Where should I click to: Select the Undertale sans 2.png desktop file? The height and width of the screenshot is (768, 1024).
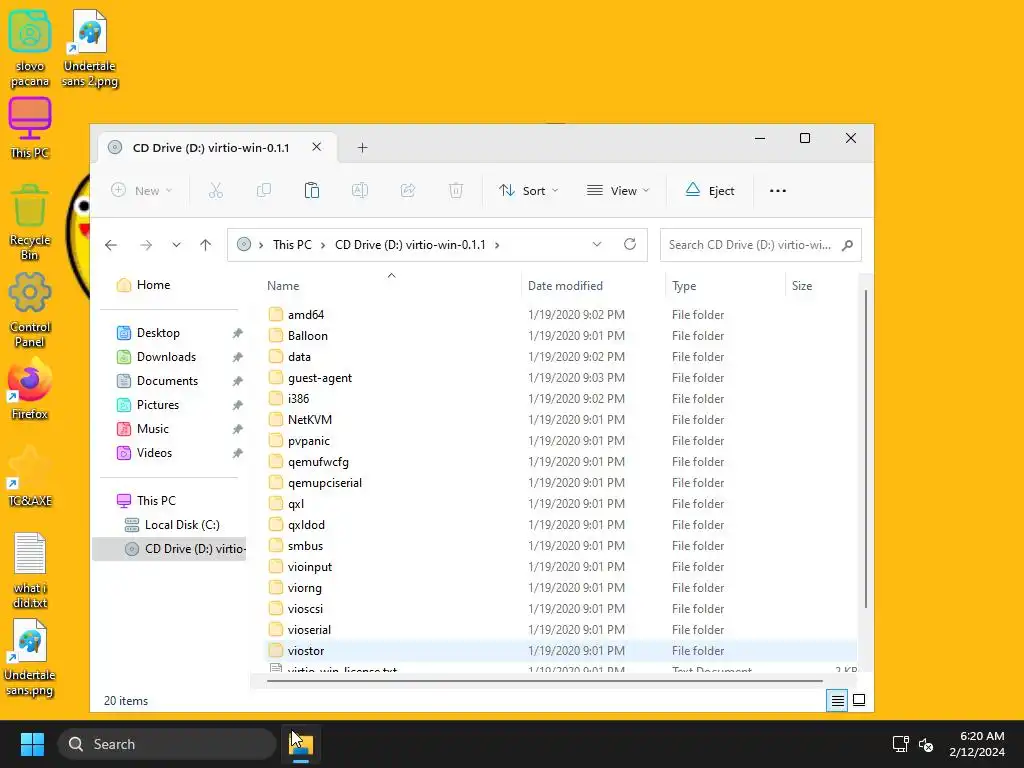[89, 49]
